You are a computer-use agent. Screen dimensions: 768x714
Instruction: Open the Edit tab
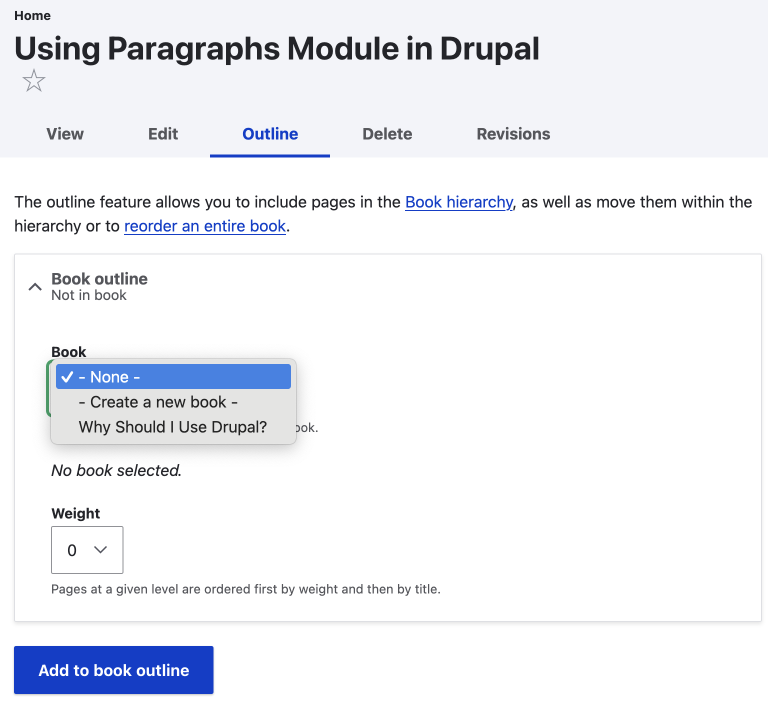pyautogui.click(x=163, y=134)
